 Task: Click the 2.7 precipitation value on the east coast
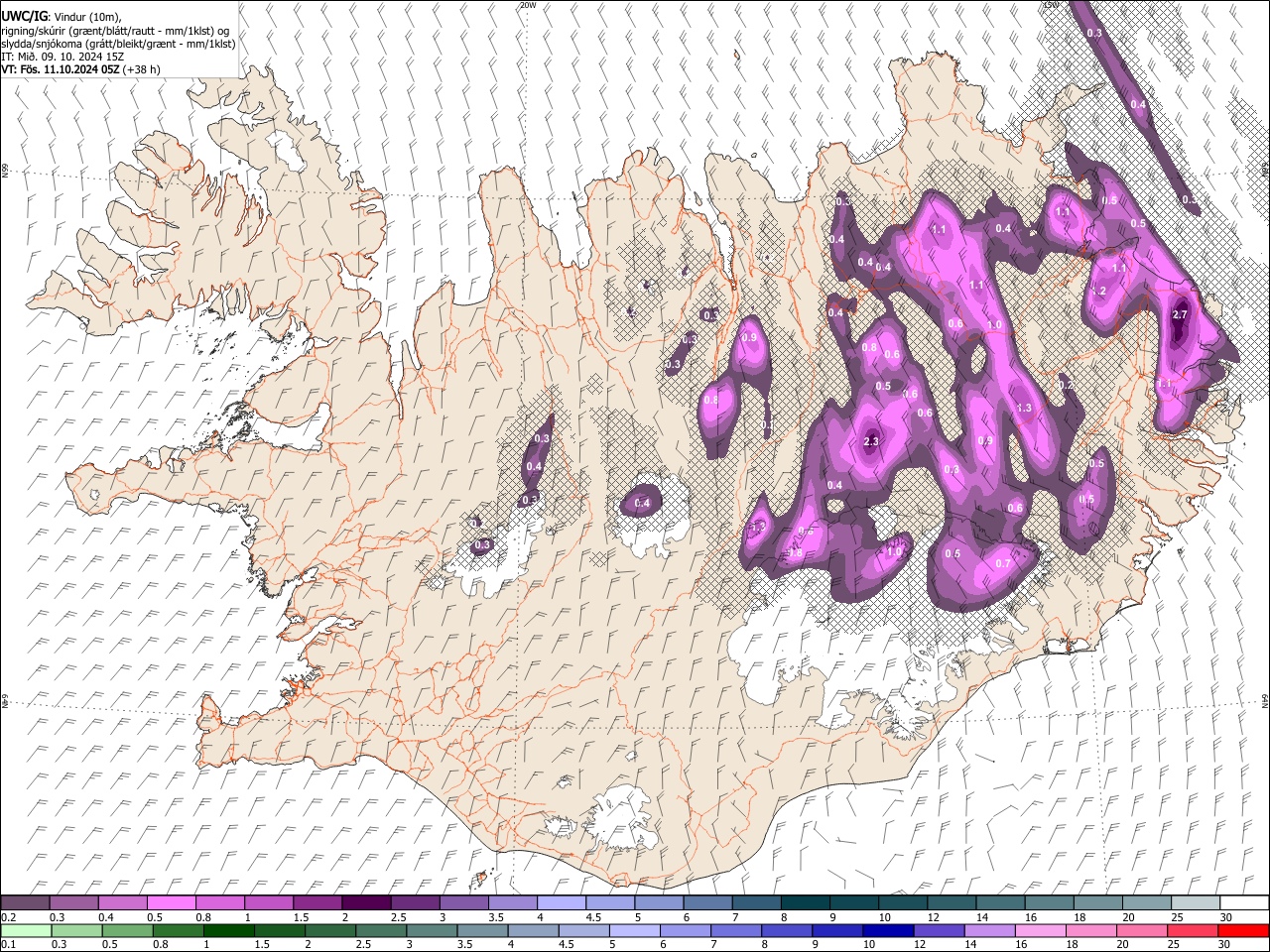pyautogui.click(x=1180, y=314)
